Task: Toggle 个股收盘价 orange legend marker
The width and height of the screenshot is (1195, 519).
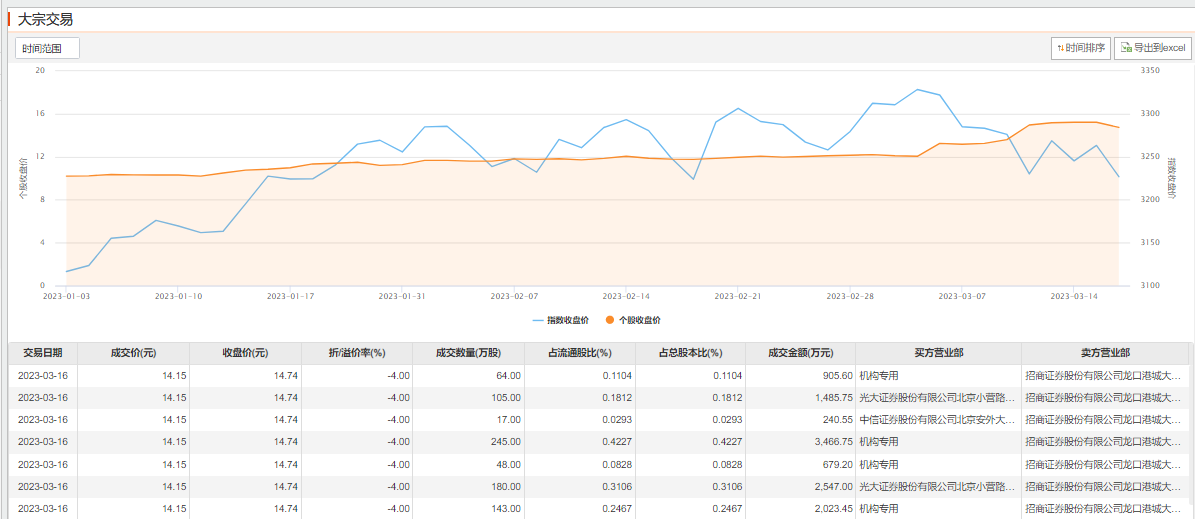Action: tap(610, 320)
